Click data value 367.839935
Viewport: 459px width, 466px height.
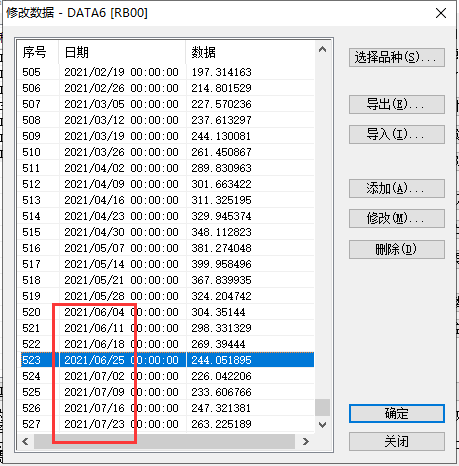(221, 280)
